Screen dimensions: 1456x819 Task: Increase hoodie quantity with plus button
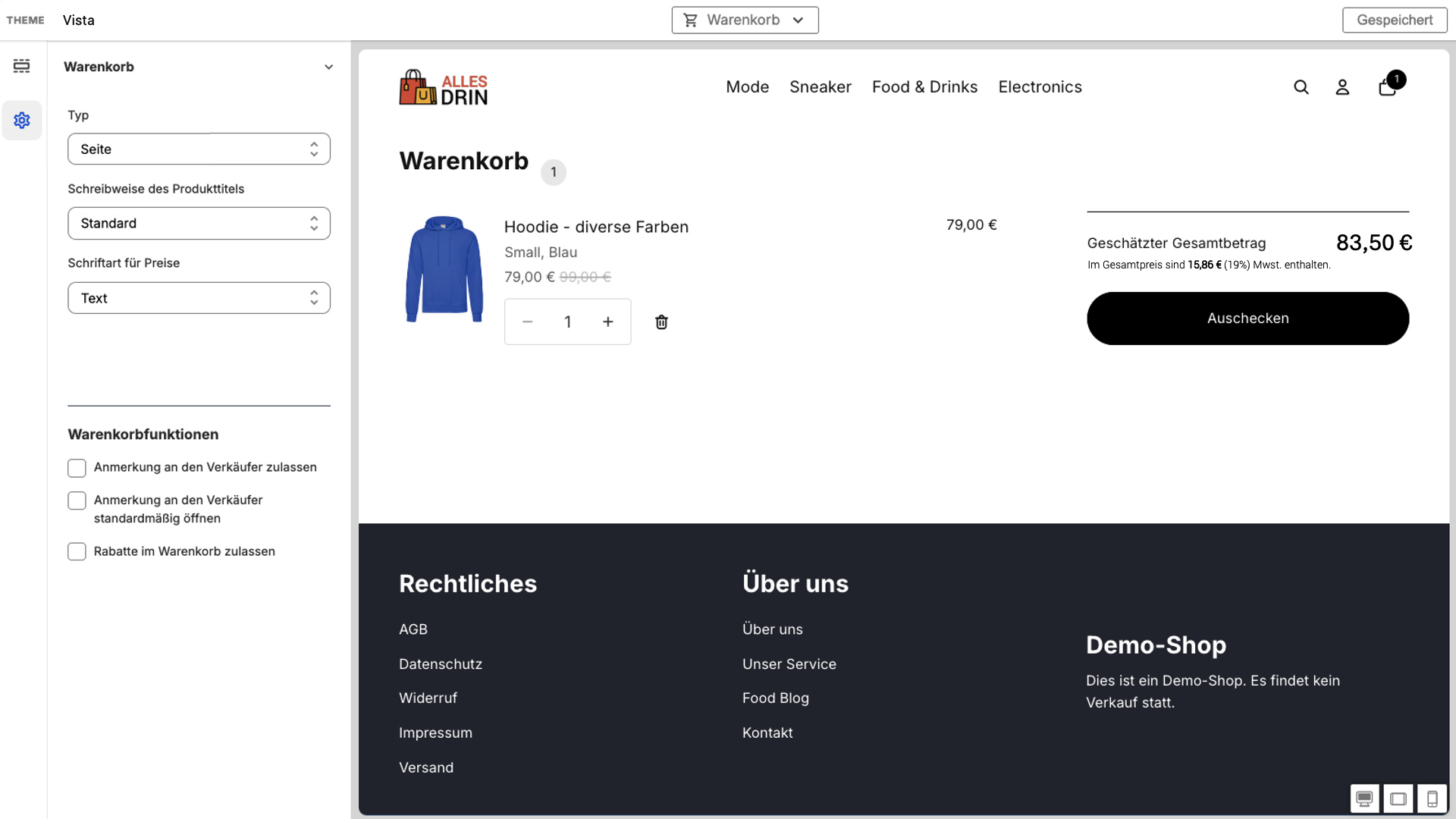click(608, 322)
